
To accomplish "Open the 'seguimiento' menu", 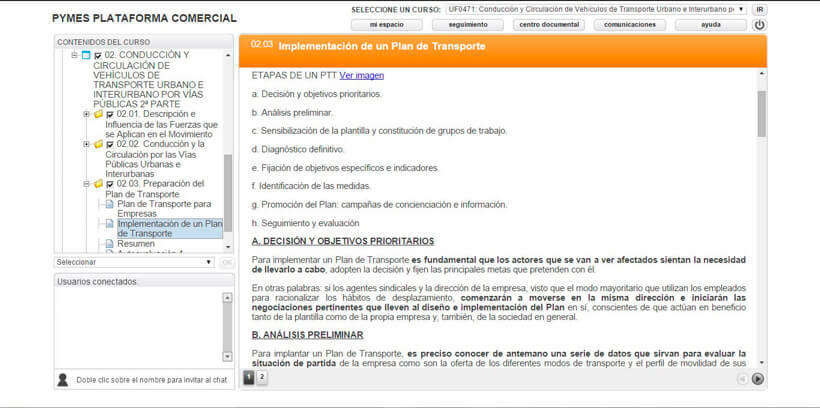I will (x=468, y=25).
